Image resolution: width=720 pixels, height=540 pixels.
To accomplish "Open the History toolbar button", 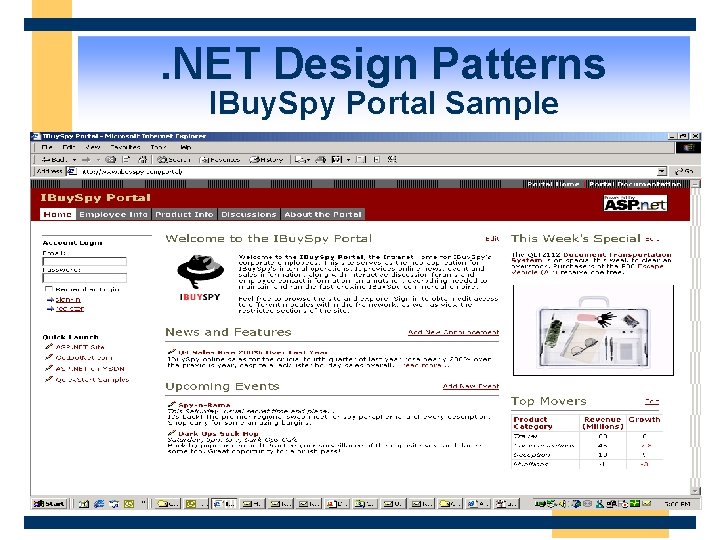I will [x=266, y=159].
